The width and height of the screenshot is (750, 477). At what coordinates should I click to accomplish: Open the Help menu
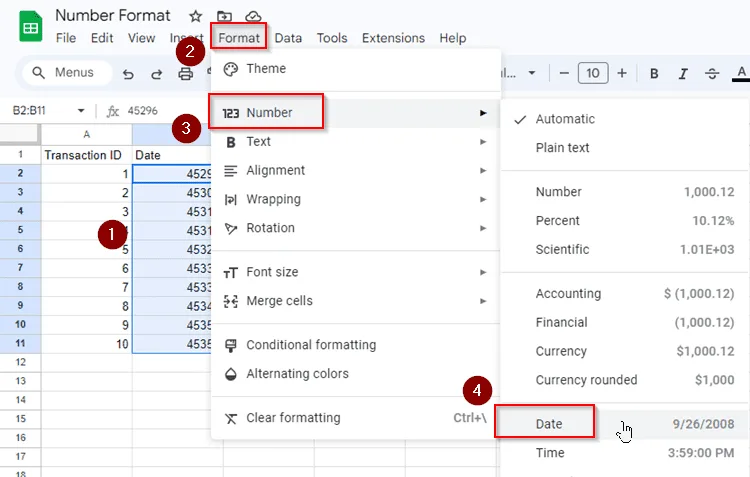452,38
